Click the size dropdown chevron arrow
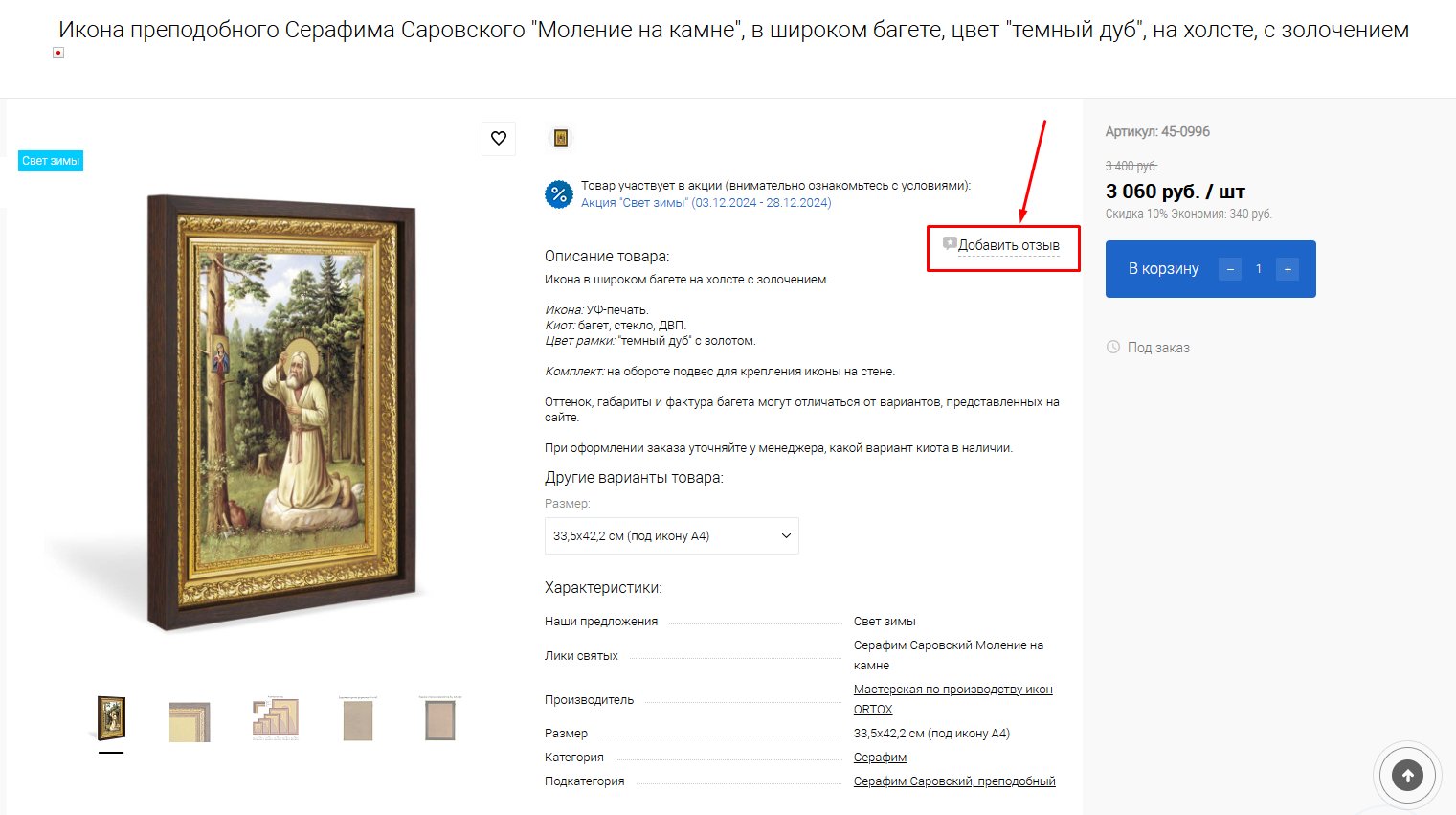 786,536
